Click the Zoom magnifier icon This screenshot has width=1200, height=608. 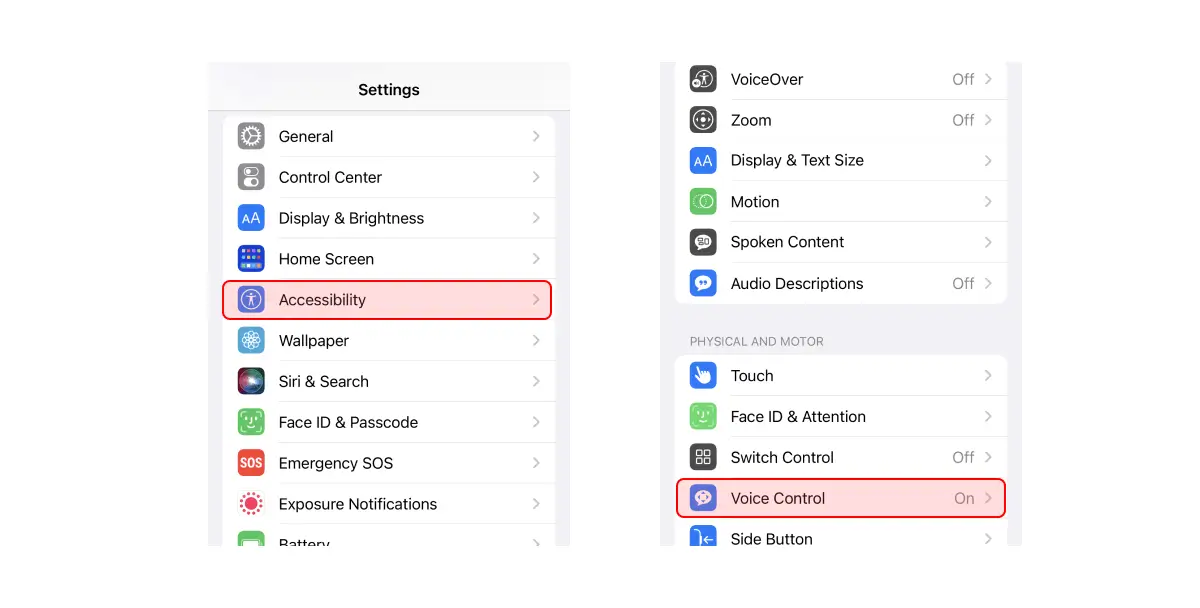click(x=703, y=119)
